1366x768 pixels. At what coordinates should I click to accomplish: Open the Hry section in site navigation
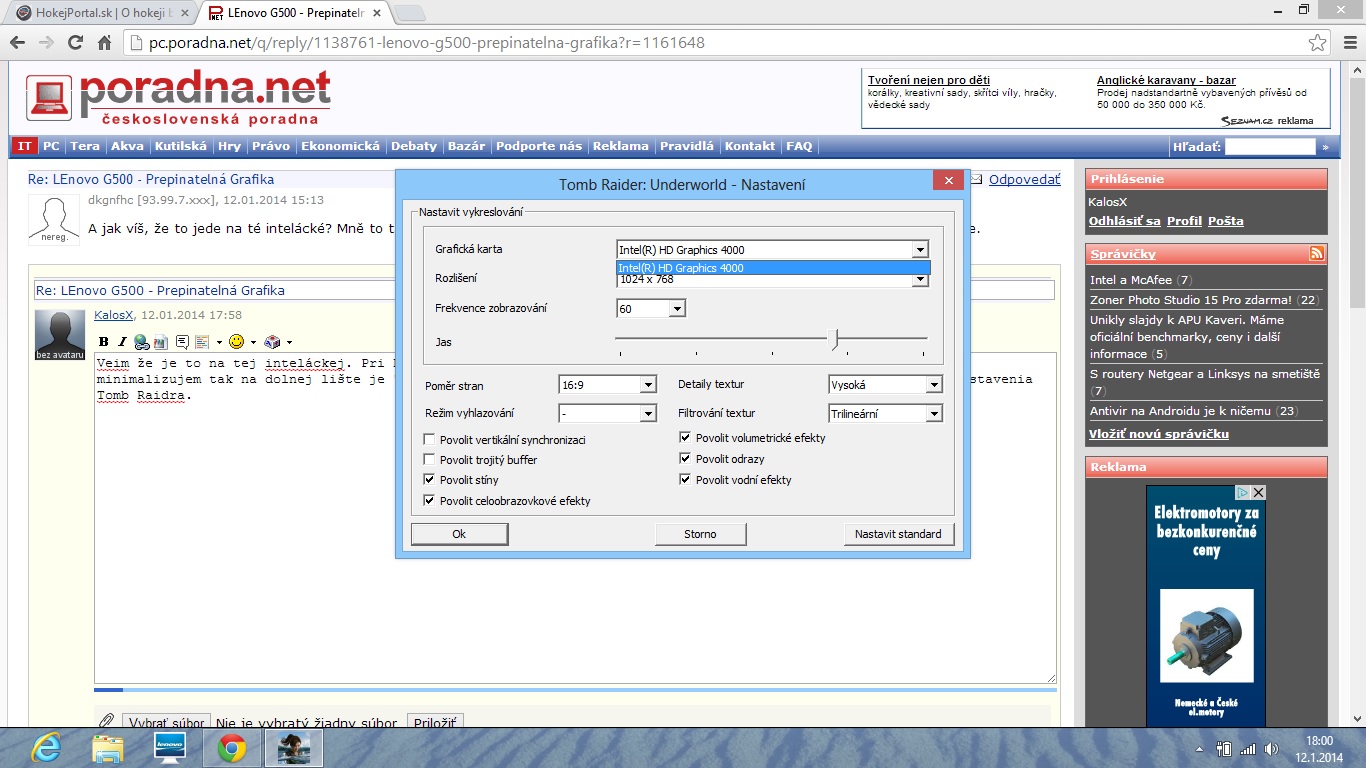[229, 146]
